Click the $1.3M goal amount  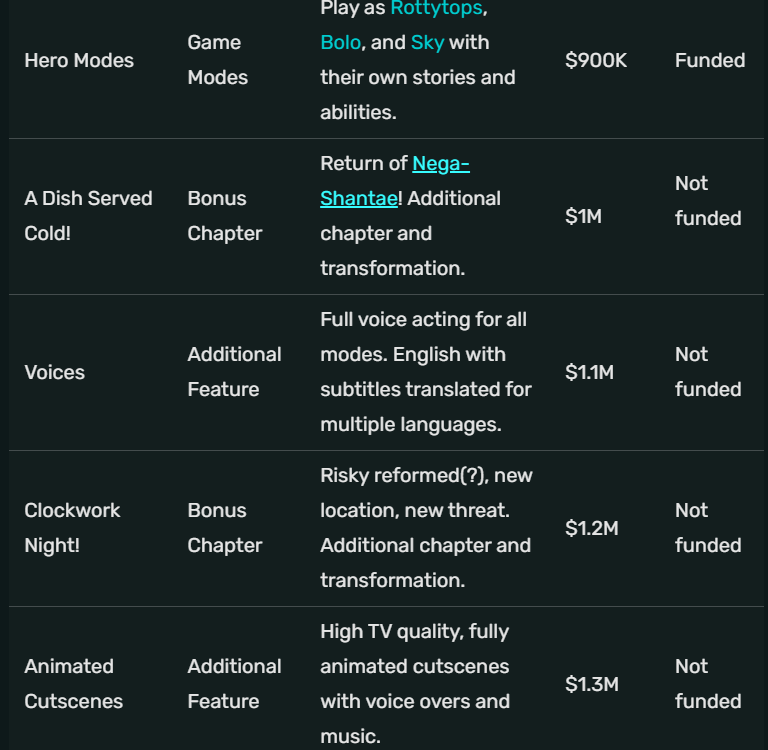[591, 684]
